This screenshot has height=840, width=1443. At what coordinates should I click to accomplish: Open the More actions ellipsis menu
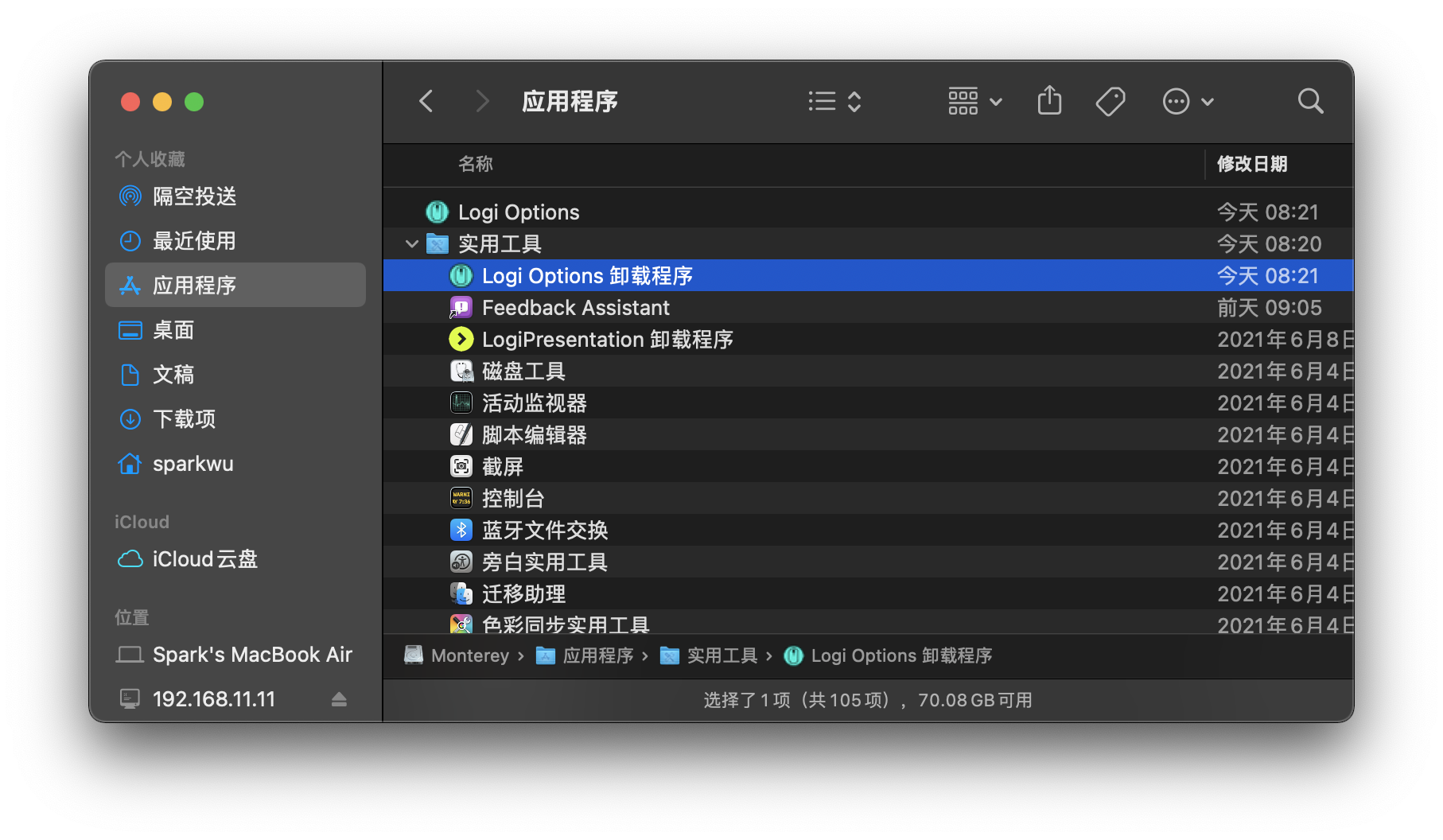pos(1187,101)
